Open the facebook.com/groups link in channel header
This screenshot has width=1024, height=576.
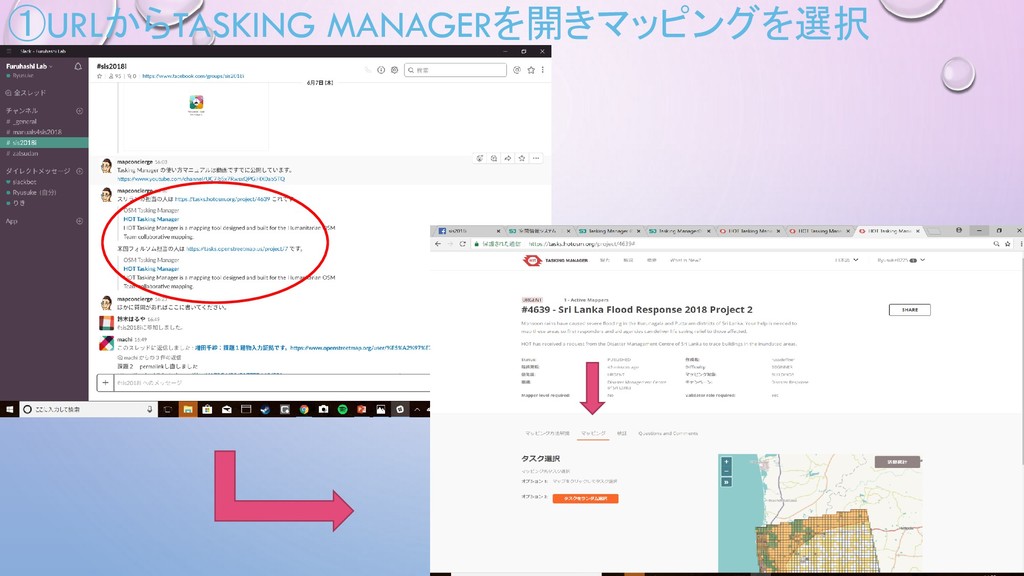(193, 76)
